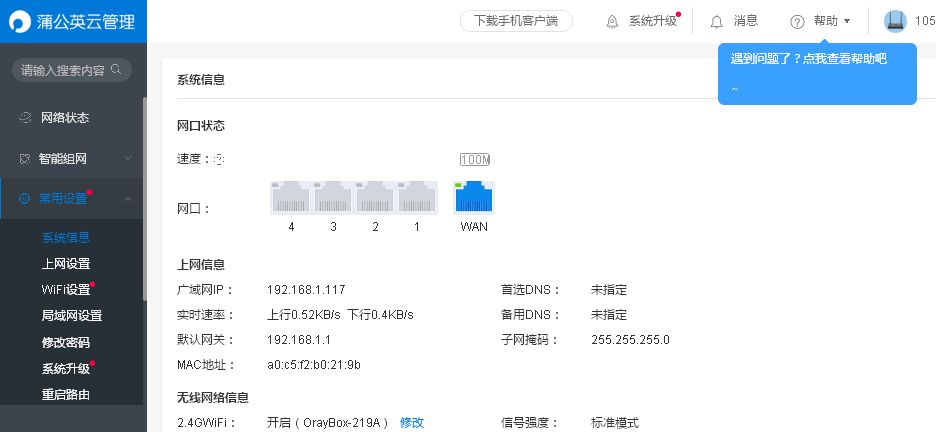Image resolution: width=936 pixels, height=432 pixels.
Task: Open the 帮助 dropdown menu
Action: 826,21
